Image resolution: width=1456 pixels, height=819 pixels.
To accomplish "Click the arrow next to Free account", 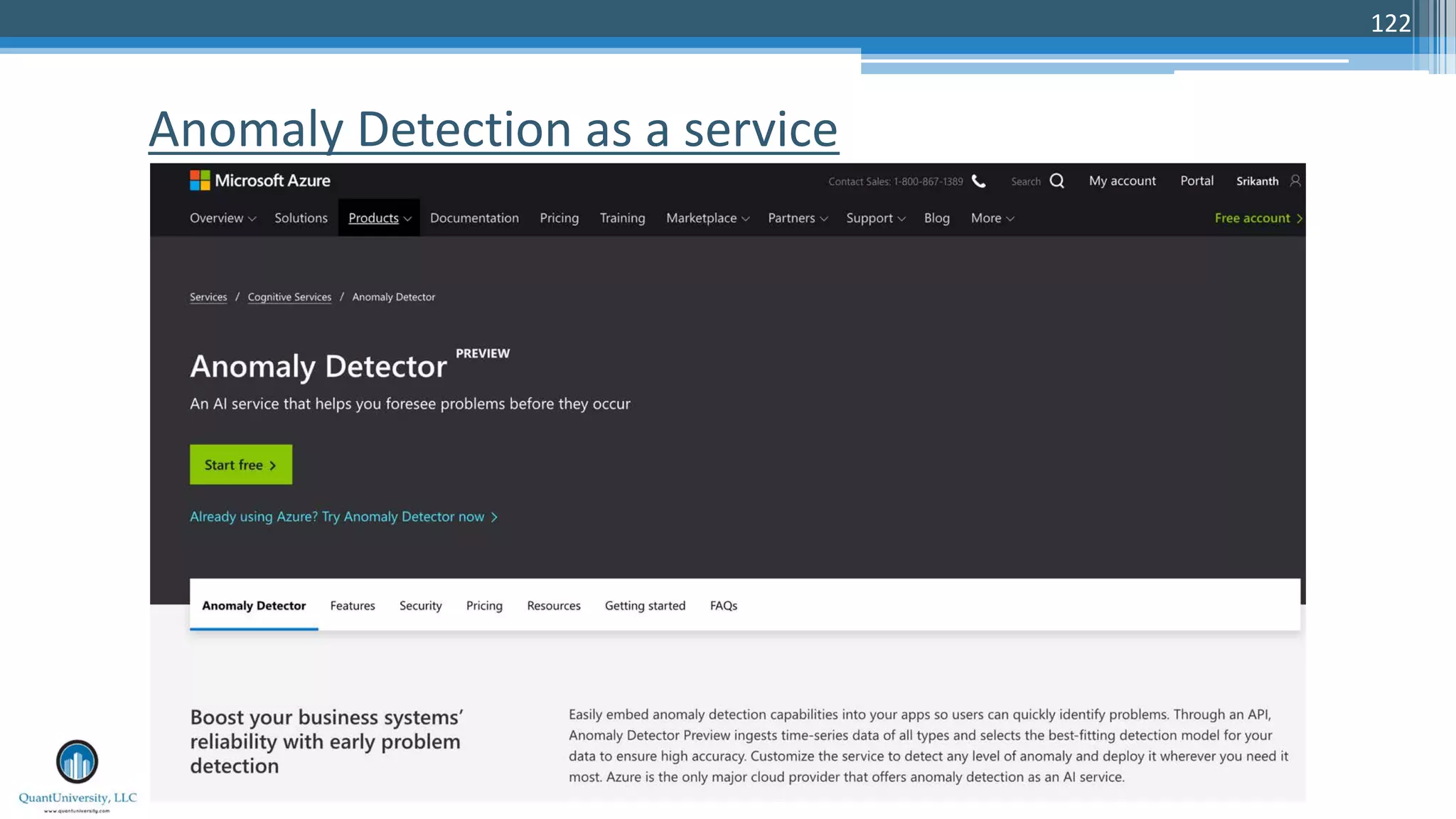I will click(x=1300, y=218).
